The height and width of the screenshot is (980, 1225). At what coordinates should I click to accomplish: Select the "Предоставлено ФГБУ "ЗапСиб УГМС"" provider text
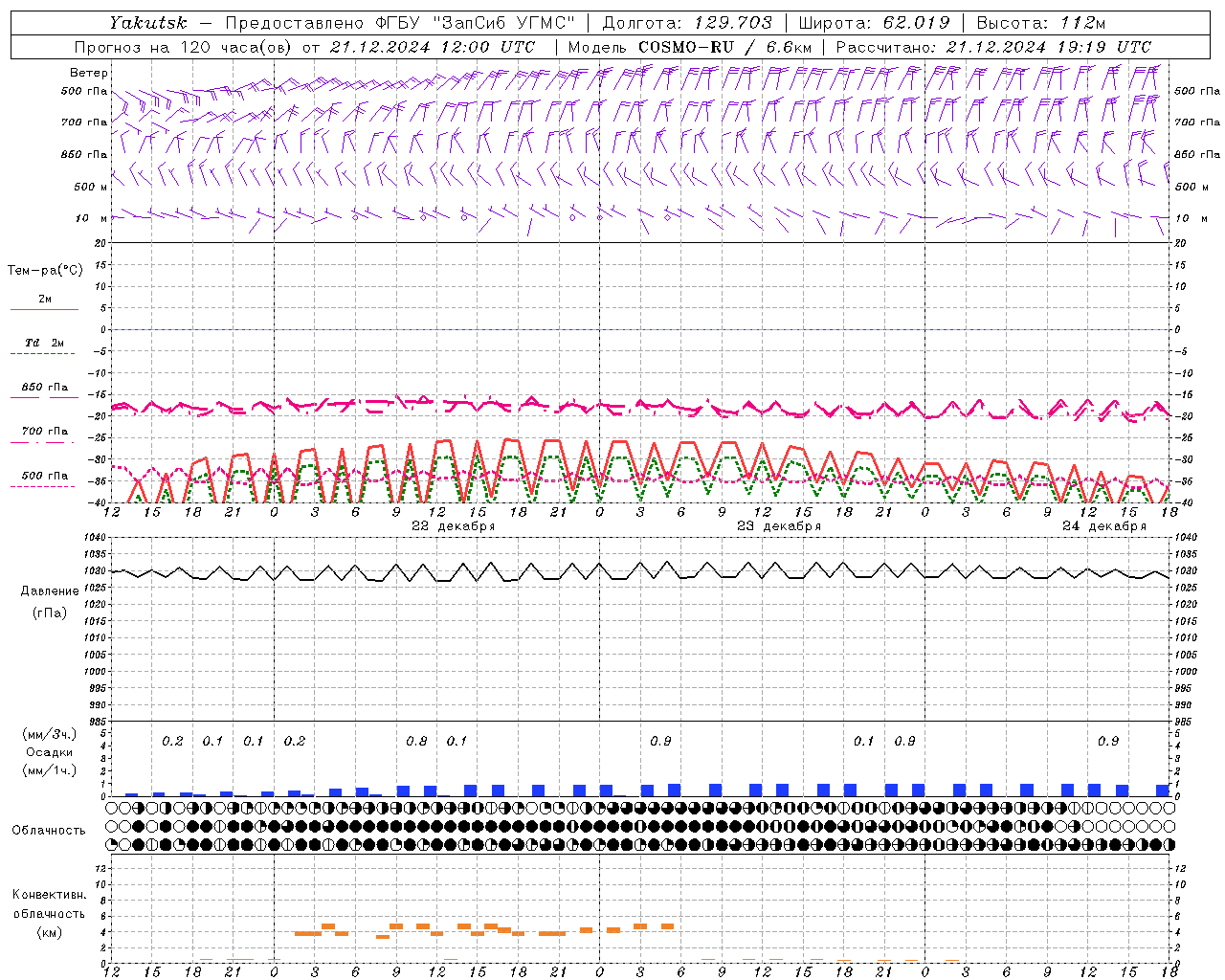click(x=398, y=23)
